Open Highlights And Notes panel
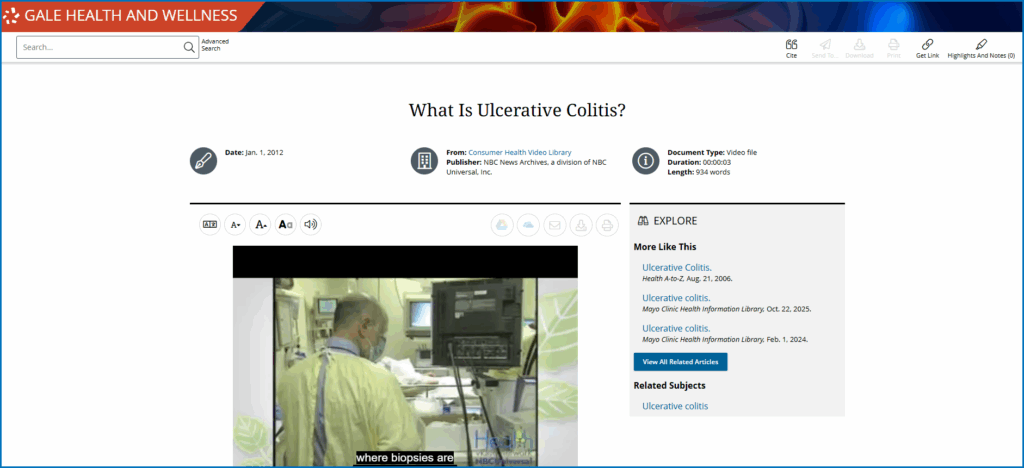Screen dimensions: 1024x468 click(980, 45)
